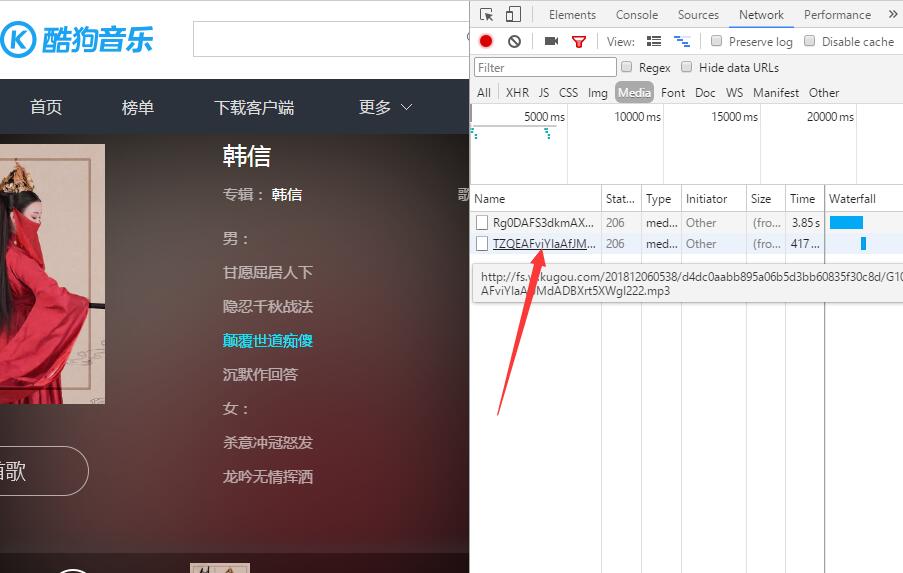Screen dimensions: 903x573
Task: Filter requests by WS
Action: pyautogui.click(x=734, y=93)
